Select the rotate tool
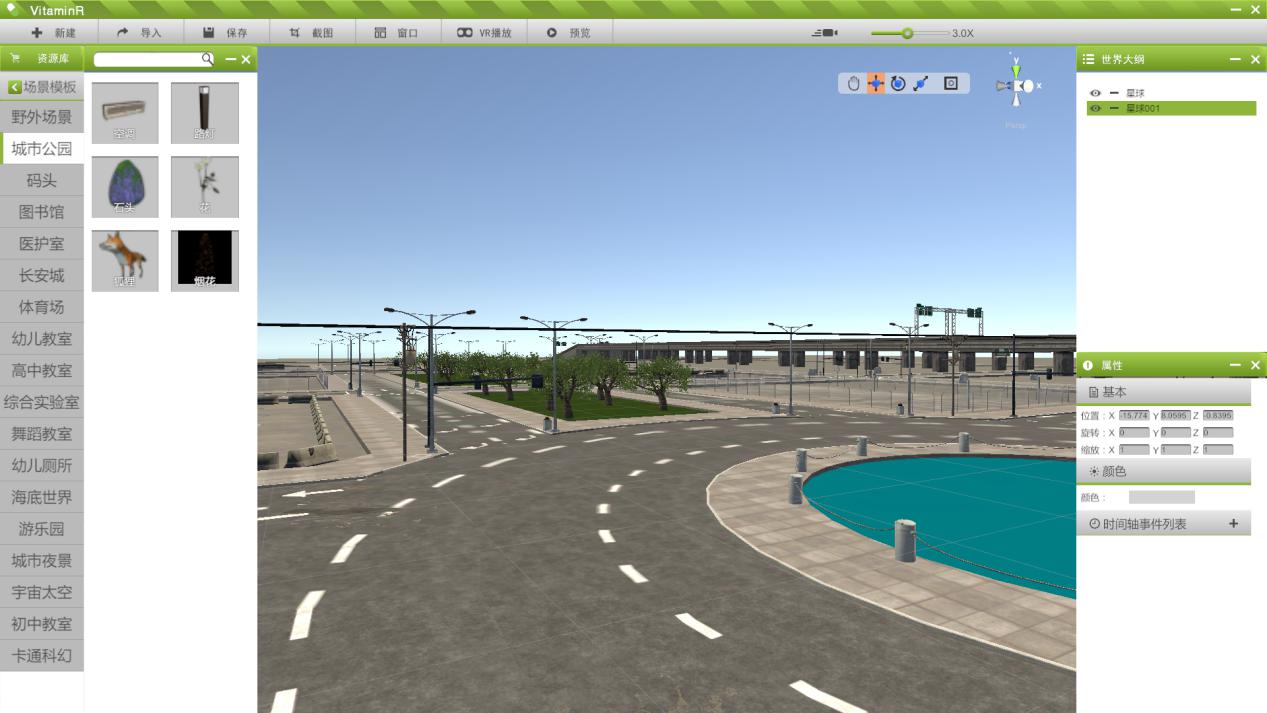Viewport: 1267px width, 713px height. point(898,84)
